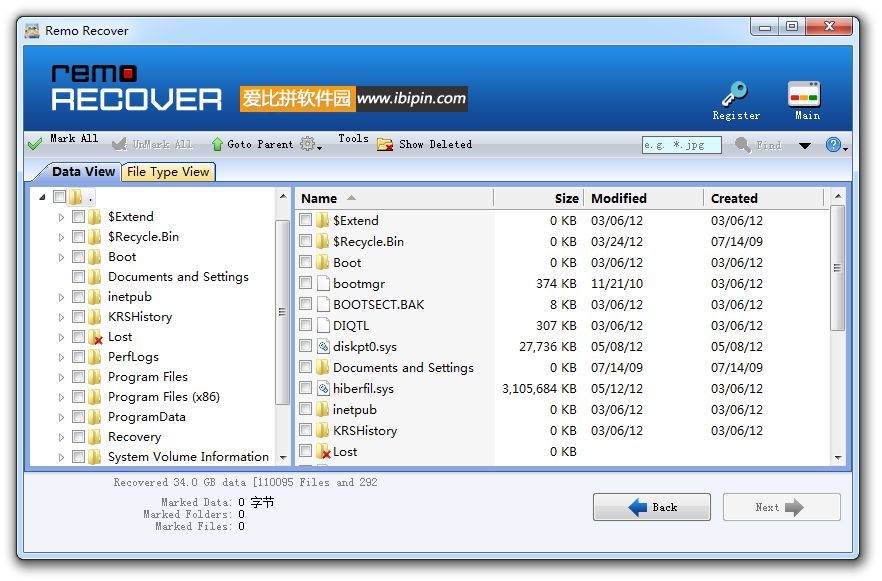Click Lost folder icon in tree
This screenshot has width=882, height=581.
pos(95,337)
